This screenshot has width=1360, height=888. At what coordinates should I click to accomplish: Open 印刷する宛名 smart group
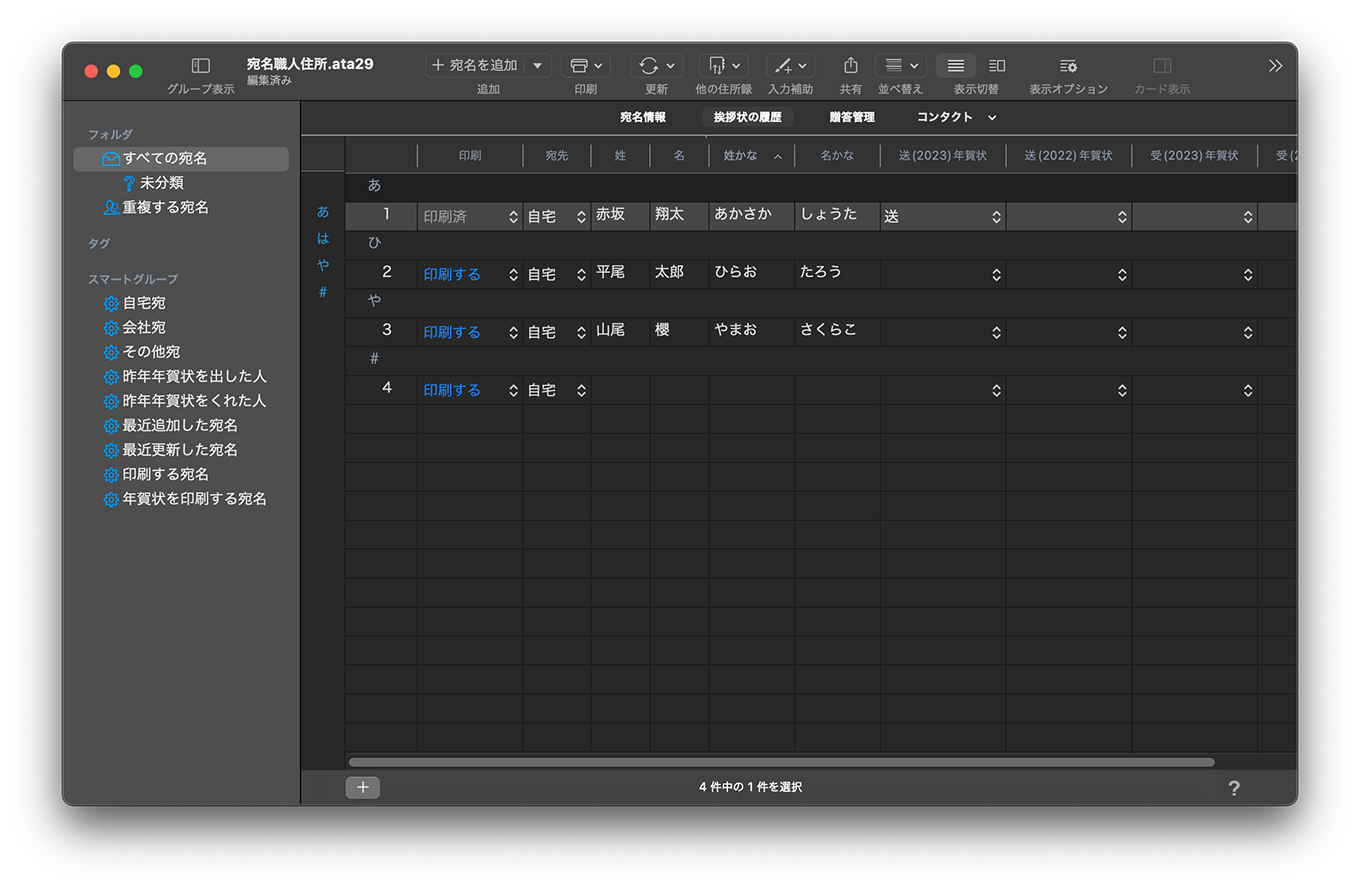[156, 474]
